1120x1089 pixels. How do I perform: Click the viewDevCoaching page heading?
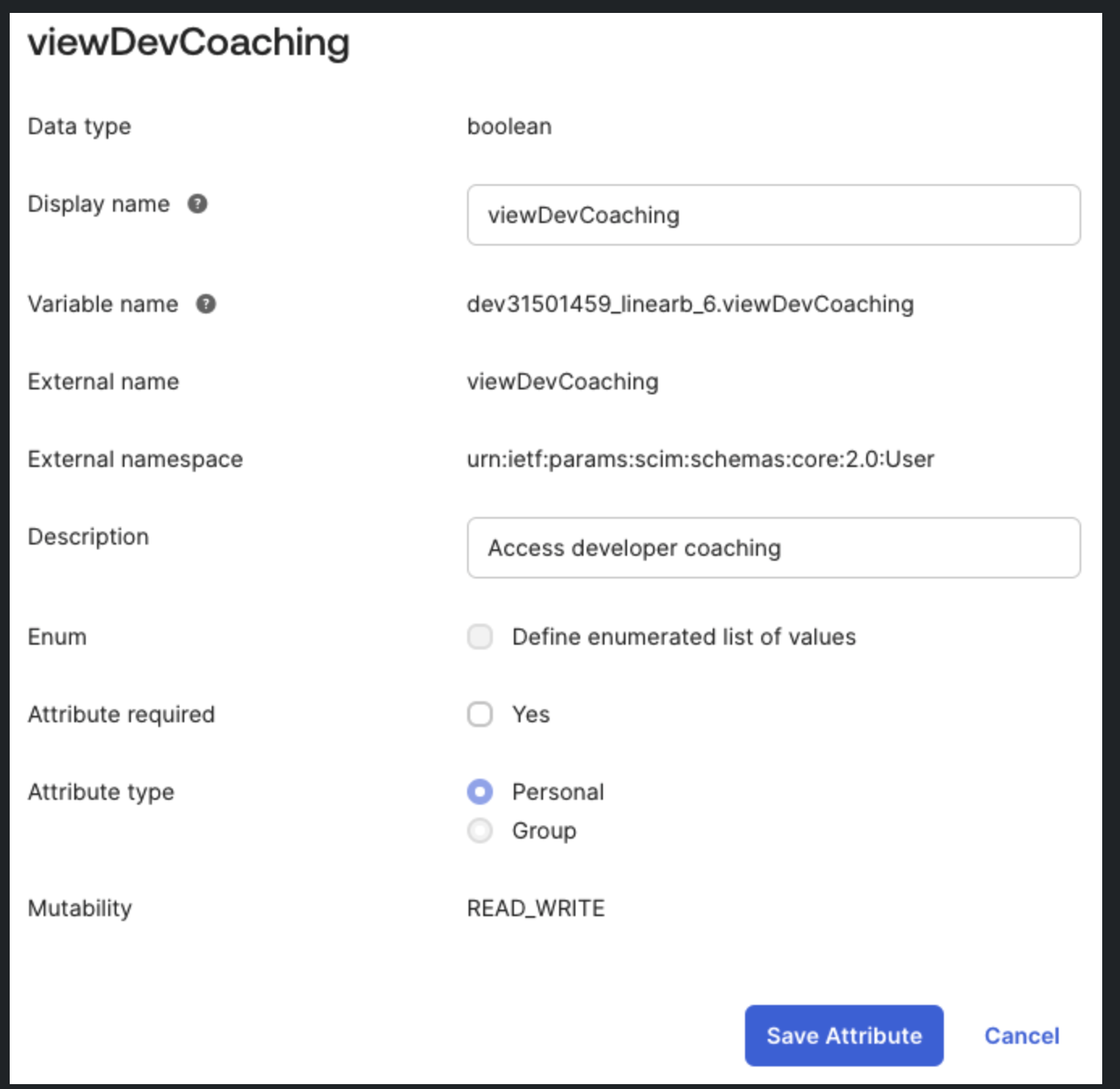coord(188,42)
